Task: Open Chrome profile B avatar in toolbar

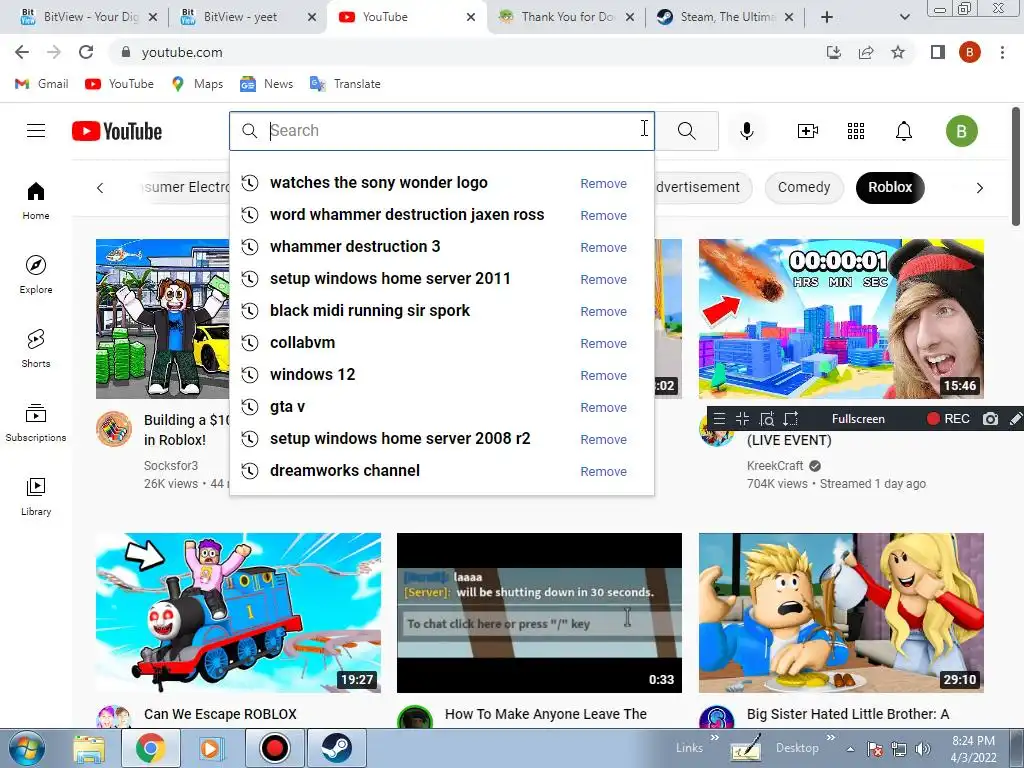Action: [x=970, y=52]
